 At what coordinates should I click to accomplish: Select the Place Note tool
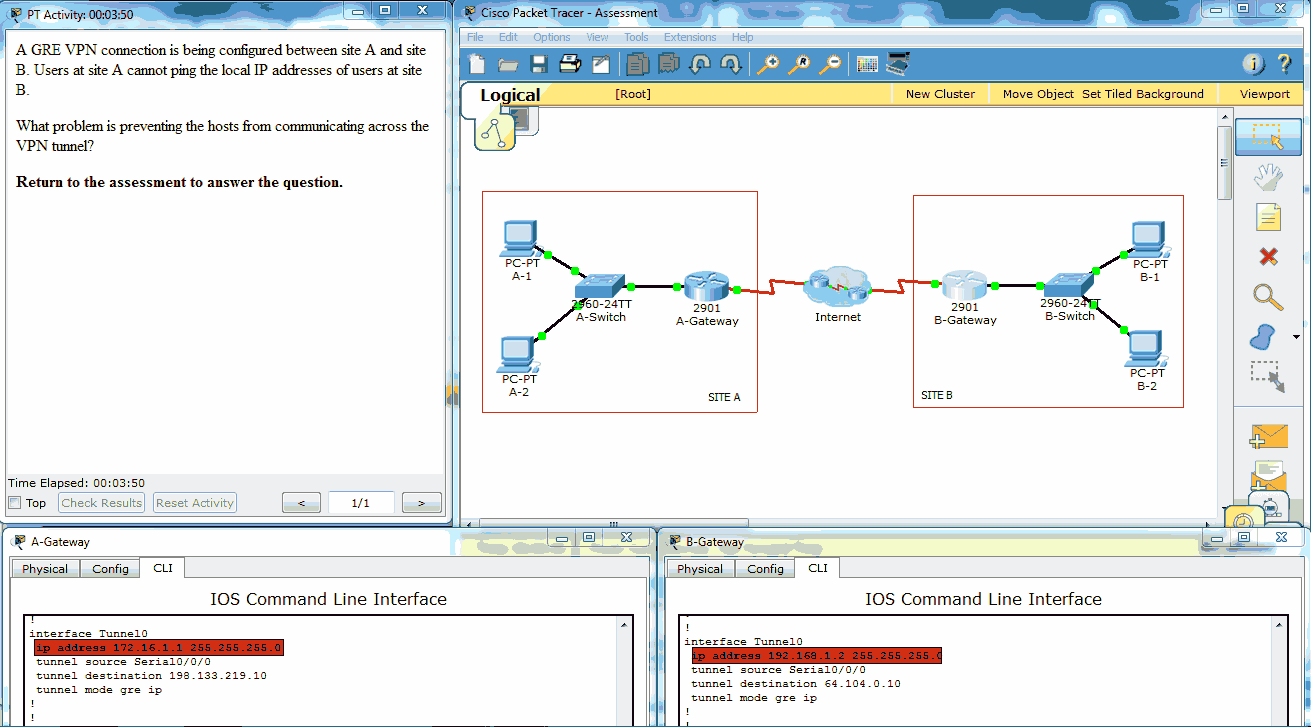pos(1268,217)
